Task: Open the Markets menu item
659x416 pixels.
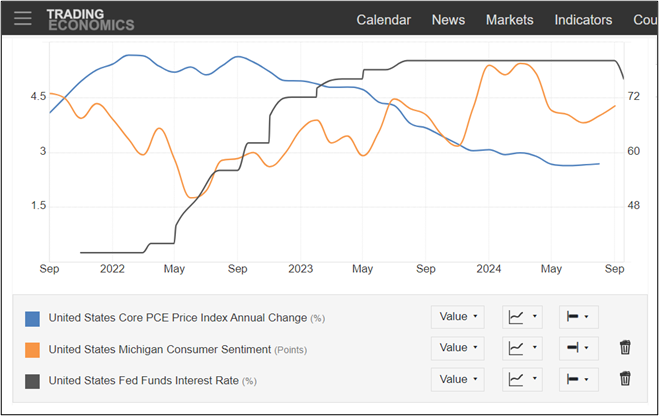Action: pyautogui.click(x=509, y=20)
